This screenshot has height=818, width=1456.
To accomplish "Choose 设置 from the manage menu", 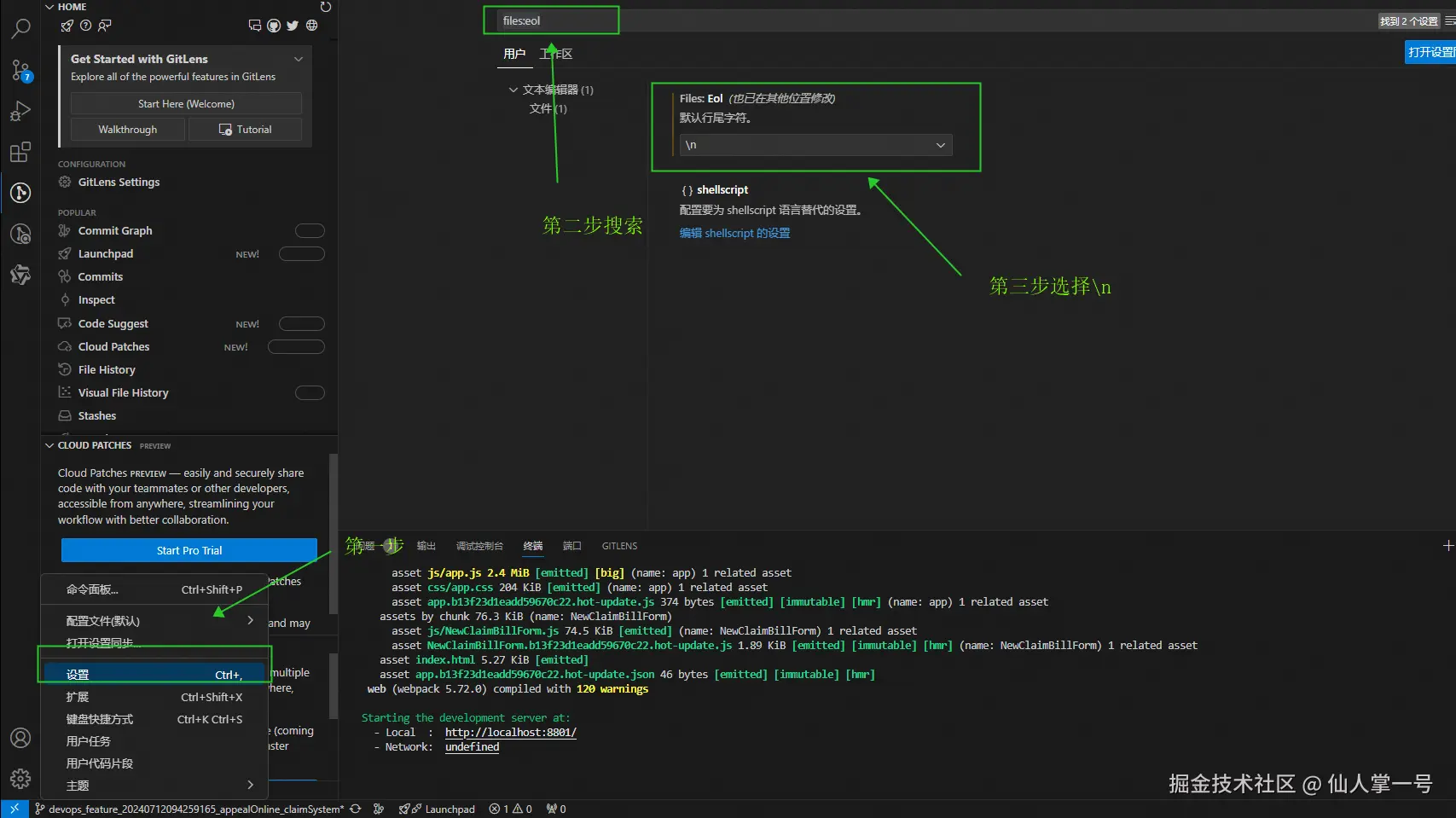I will (x=154, y=675).
